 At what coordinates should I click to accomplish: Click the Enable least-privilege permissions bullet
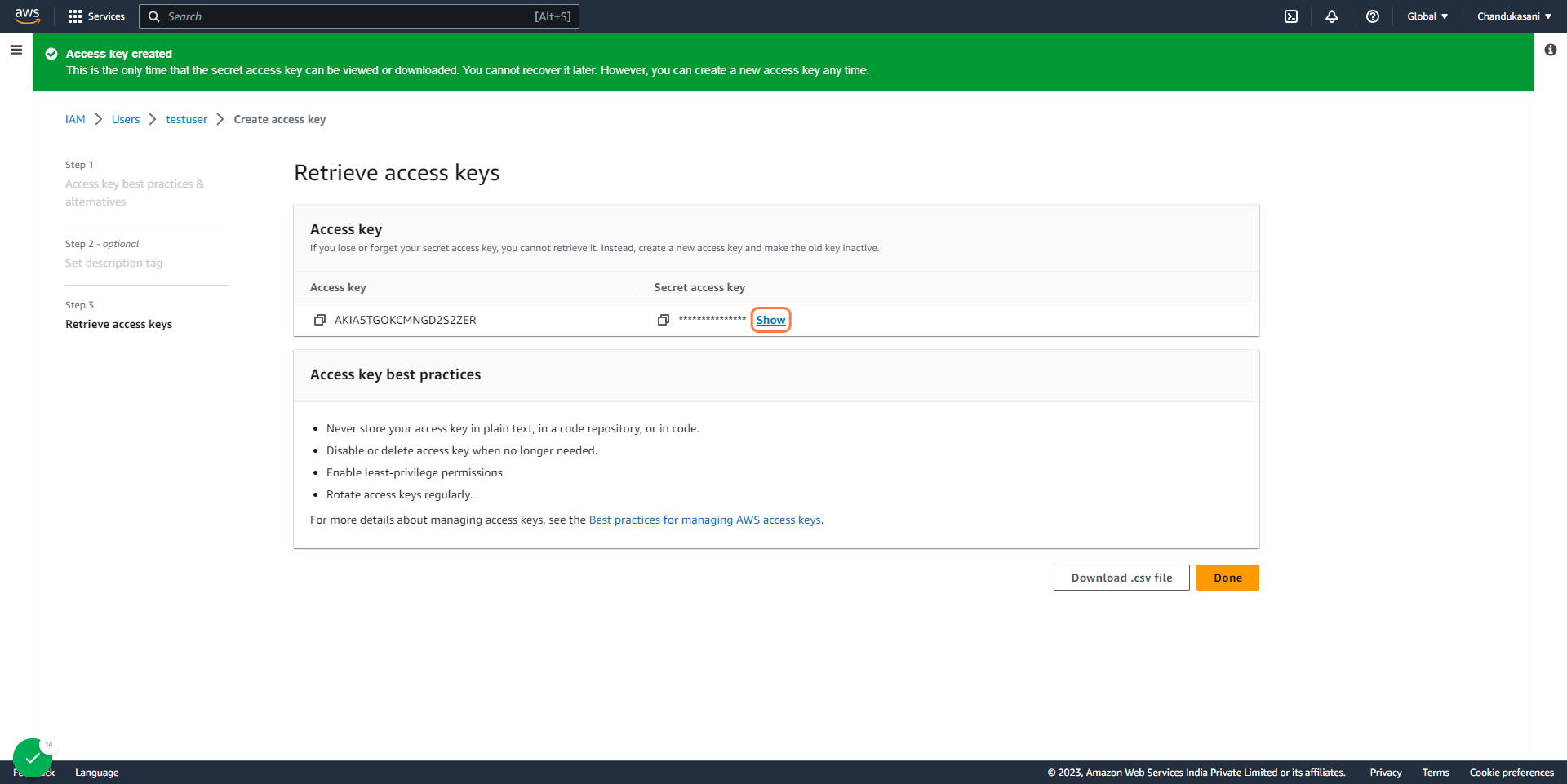pos(415,472)
